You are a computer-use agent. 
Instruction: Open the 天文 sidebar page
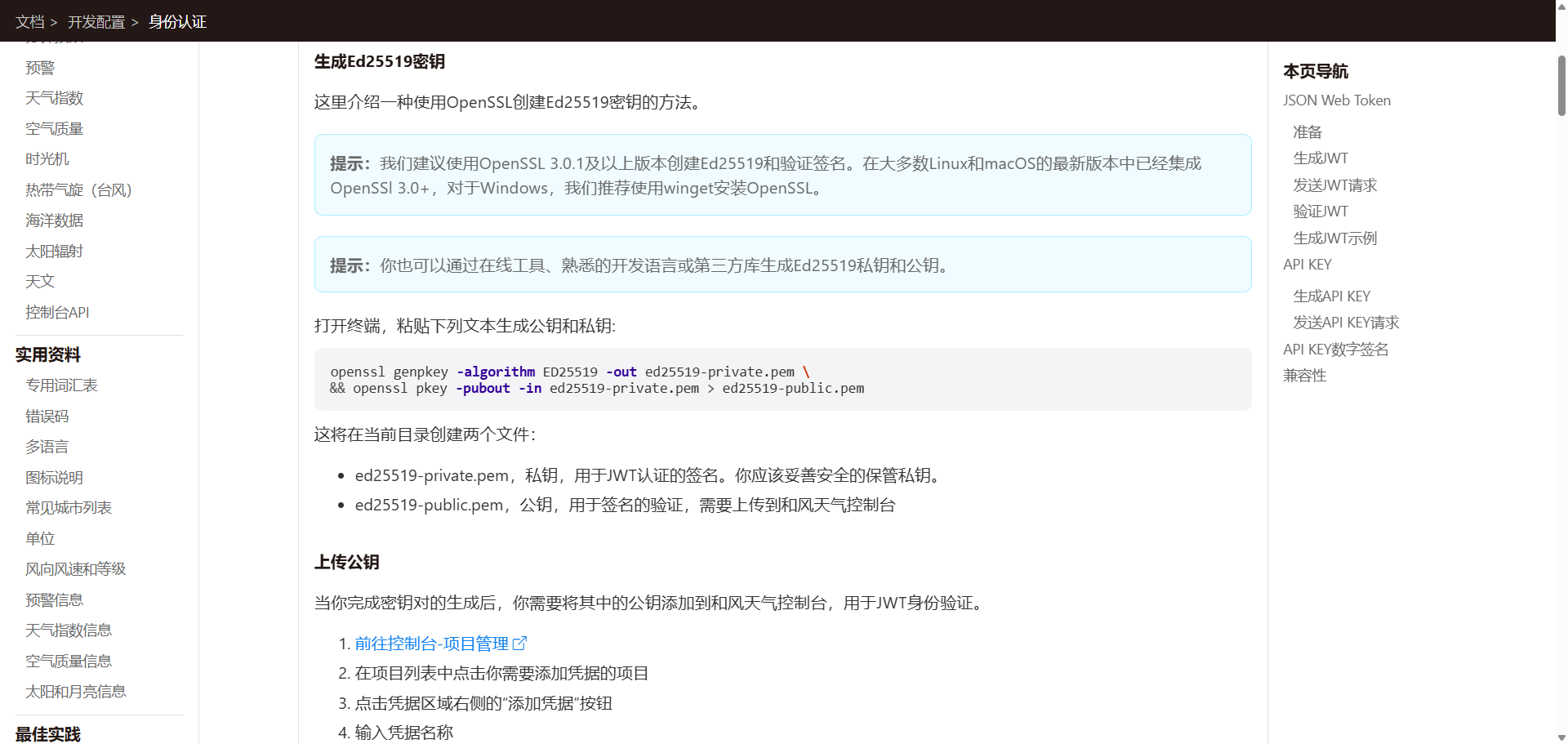(x=40, y=282)
